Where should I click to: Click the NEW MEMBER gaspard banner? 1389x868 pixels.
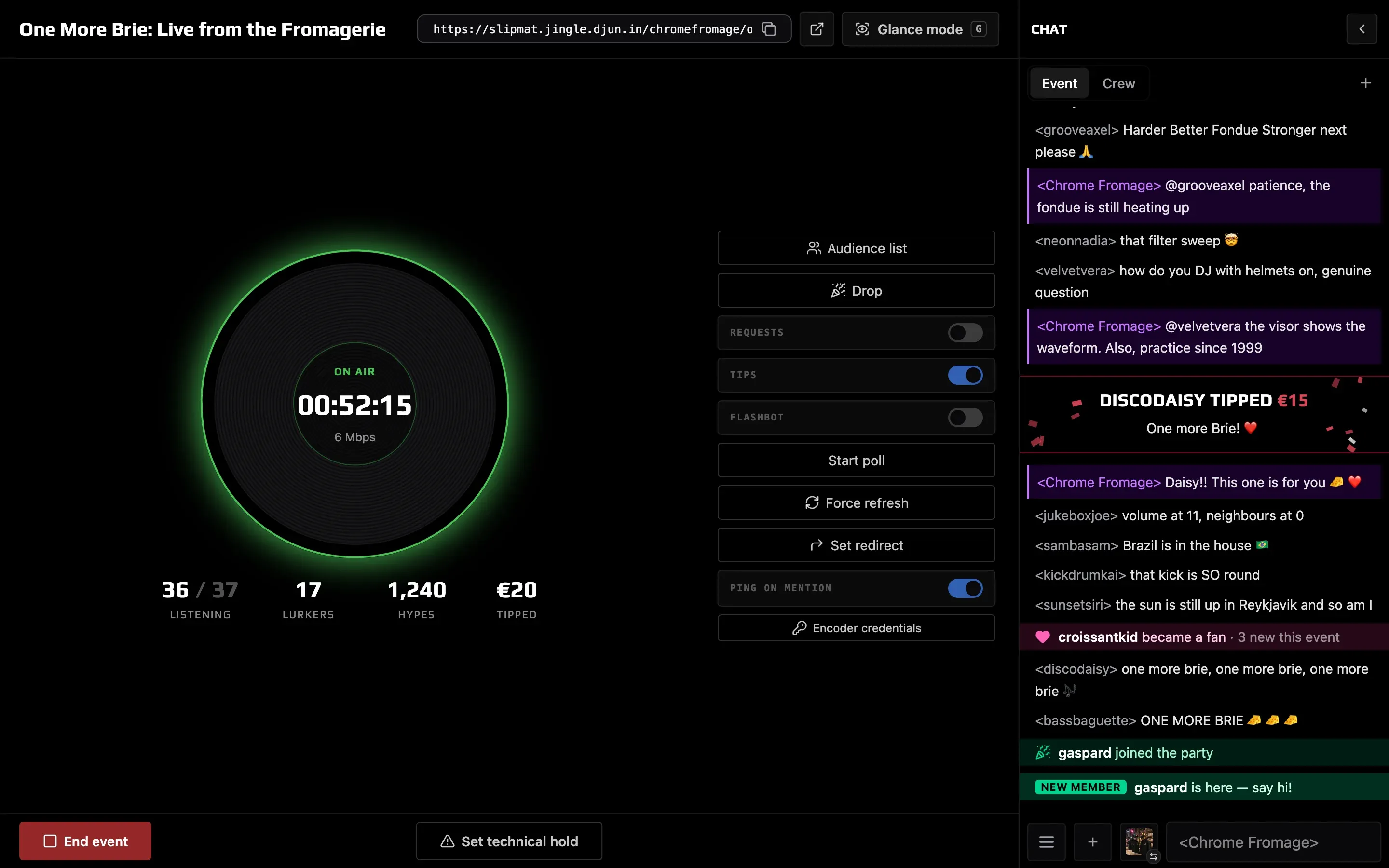(1204, 787)
